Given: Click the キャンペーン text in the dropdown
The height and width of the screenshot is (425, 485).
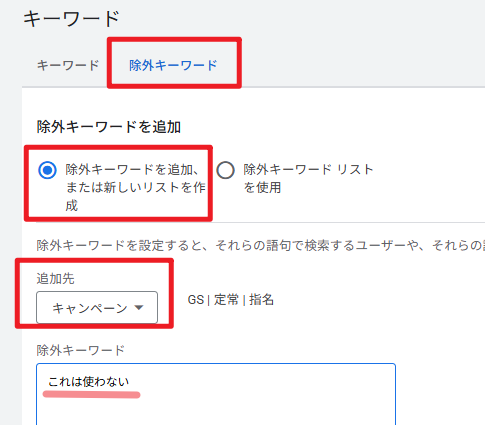Looking at the screenshot, I should [x=90, y=308].
